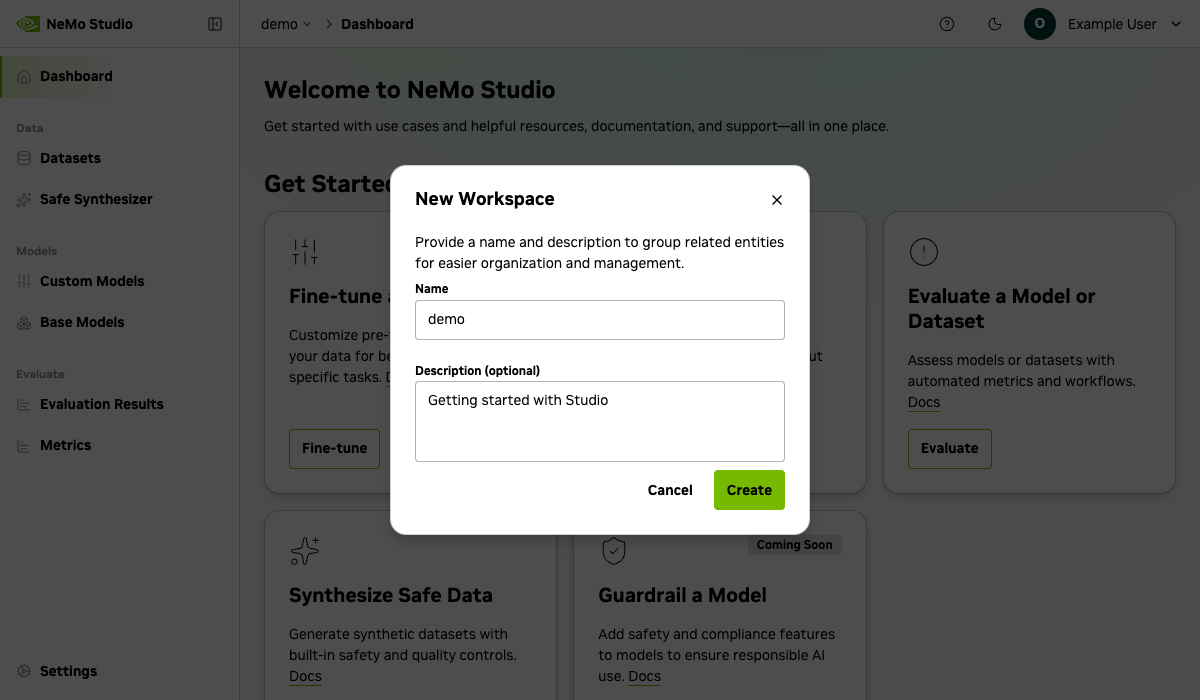Viewport: 1200px width, 700px height.
Task: Click the Name input field
Action: (x=600, y=320)
